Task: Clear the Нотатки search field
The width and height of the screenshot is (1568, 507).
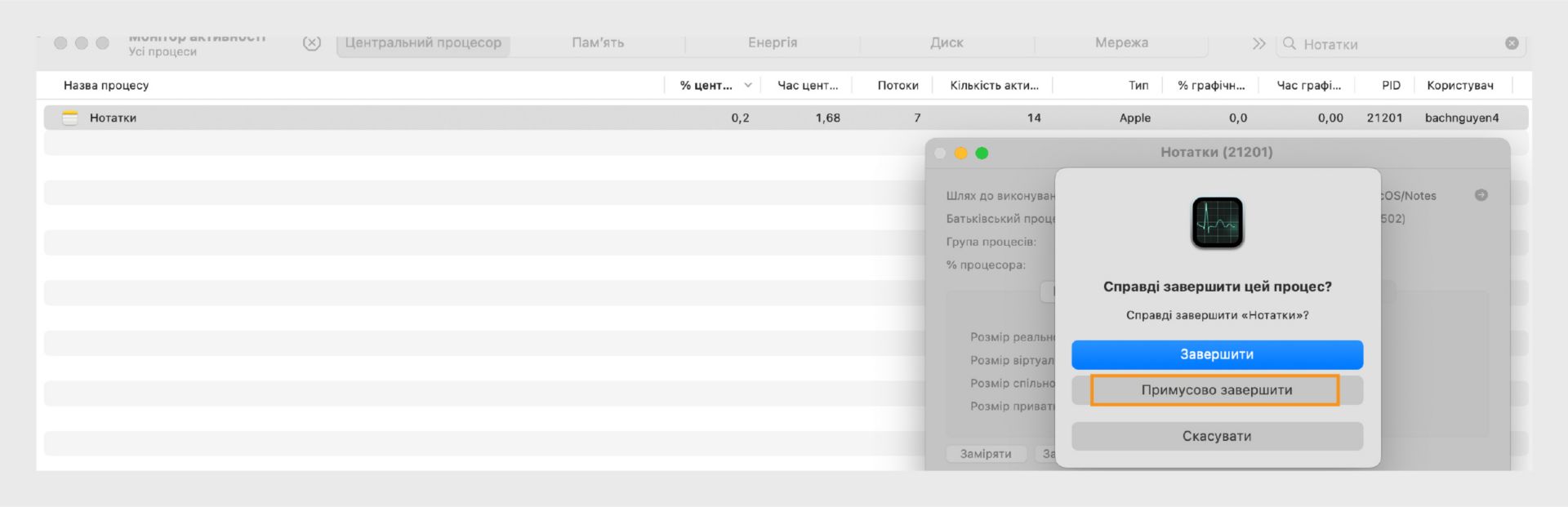Action: tap(1512, 43)
